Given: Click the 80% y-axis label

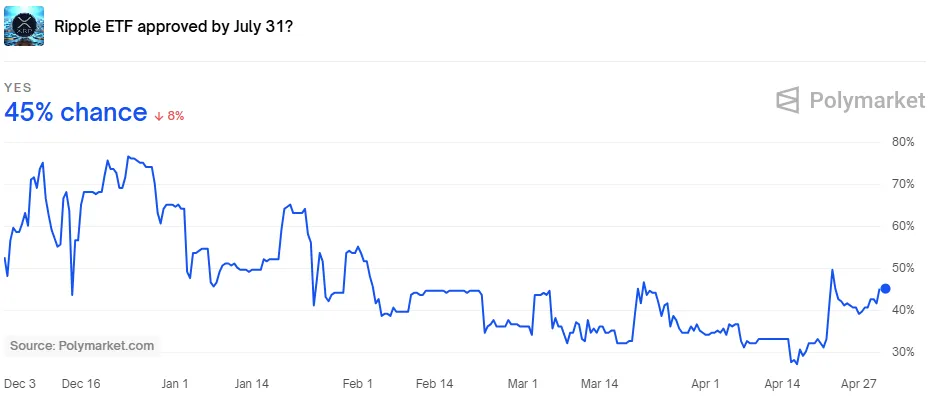Looking at the screenshot, I should coord(903,142).
